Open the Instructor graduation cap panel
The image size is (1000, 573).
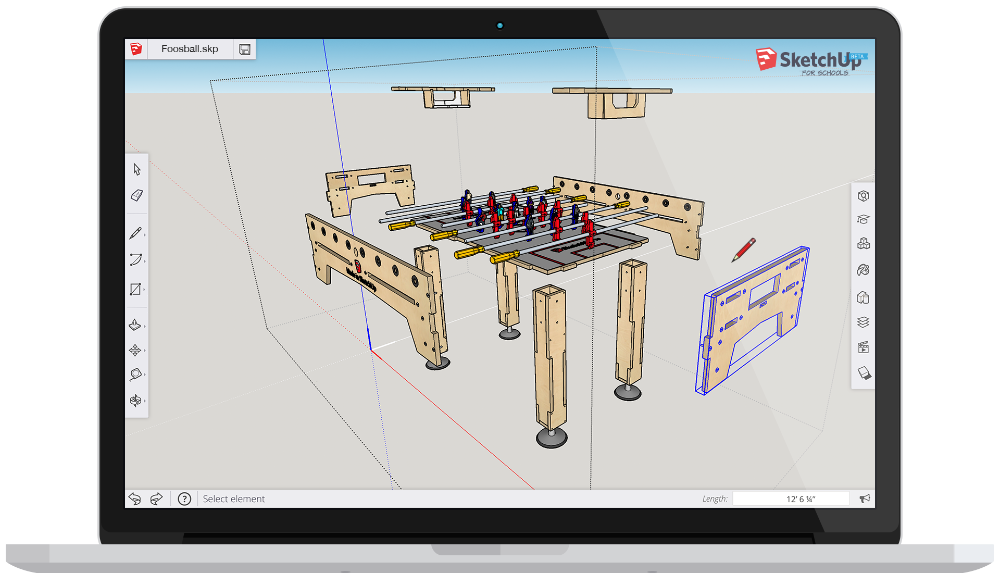click(x=863, y=220)
